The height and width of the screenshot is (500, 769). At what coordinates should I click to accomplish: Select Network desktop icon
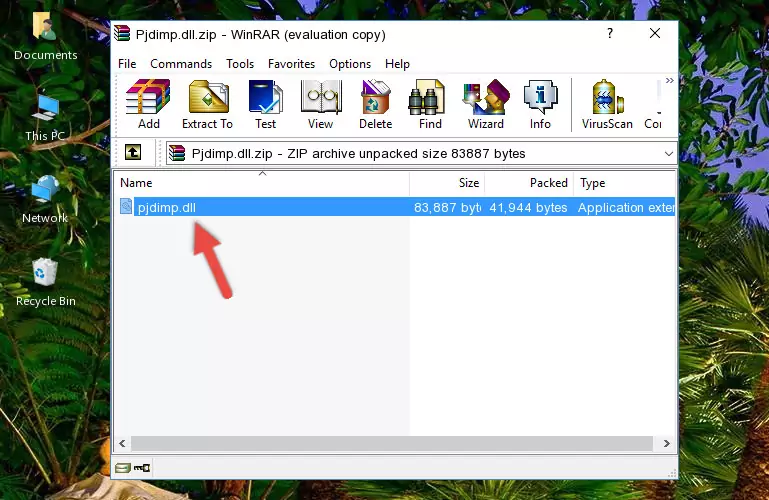[x=45, y=200]
